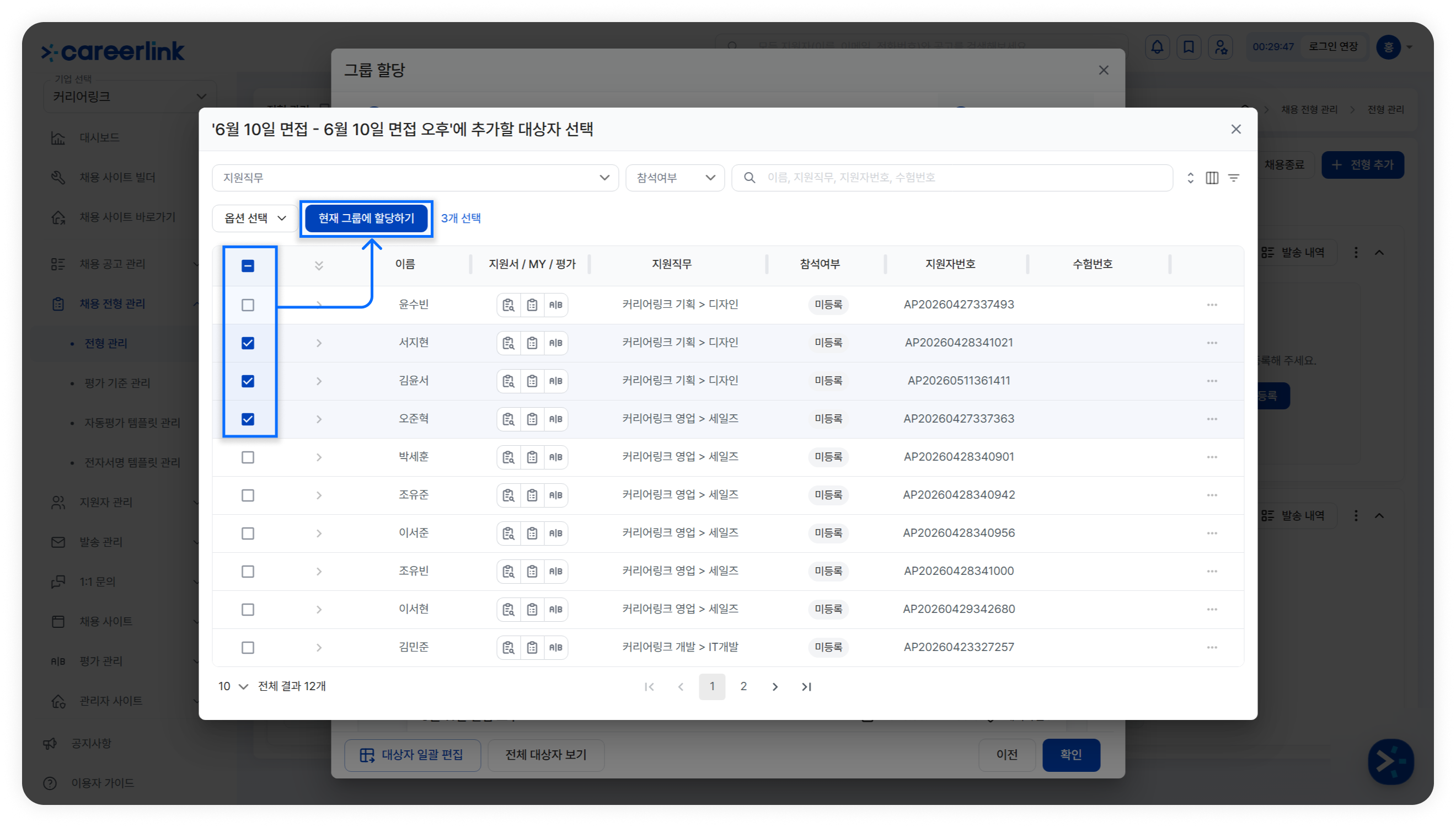Viewport: 1456px width, 827px height.
Task: Click the bookmark icon in header
Action: 1189,46
